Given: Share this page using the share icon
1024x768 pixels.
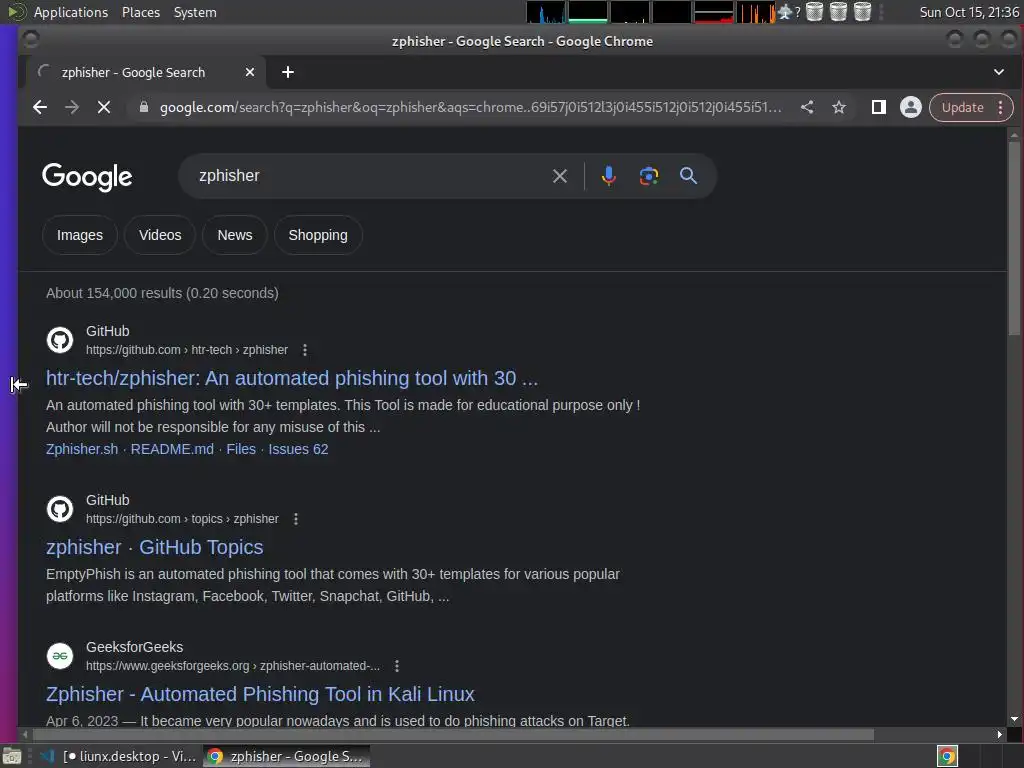Looking at the screenshot, I should coord(807,107).
